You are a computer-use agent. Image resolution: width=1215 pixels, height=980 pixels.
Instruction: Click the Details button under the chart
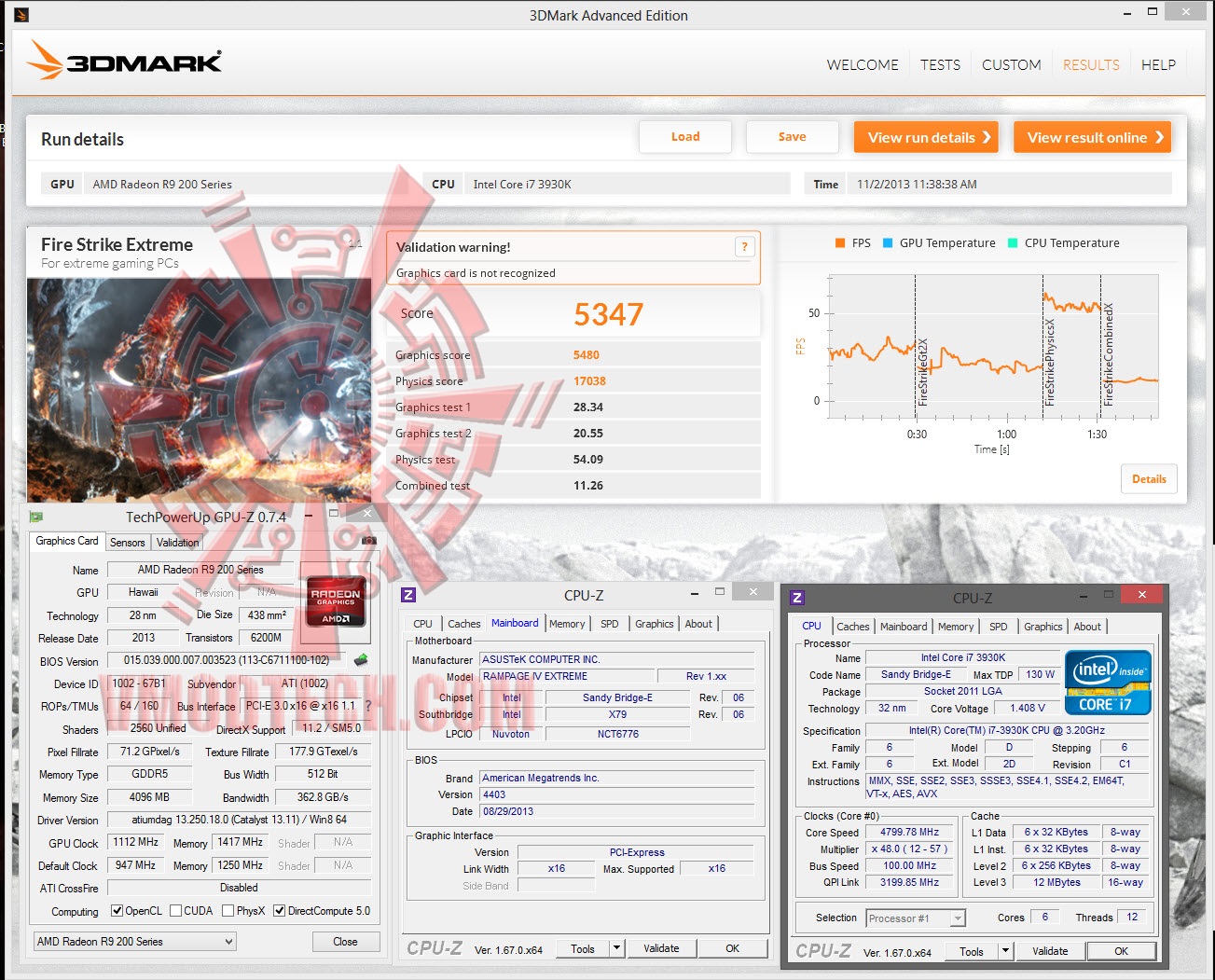[1149, 479]
